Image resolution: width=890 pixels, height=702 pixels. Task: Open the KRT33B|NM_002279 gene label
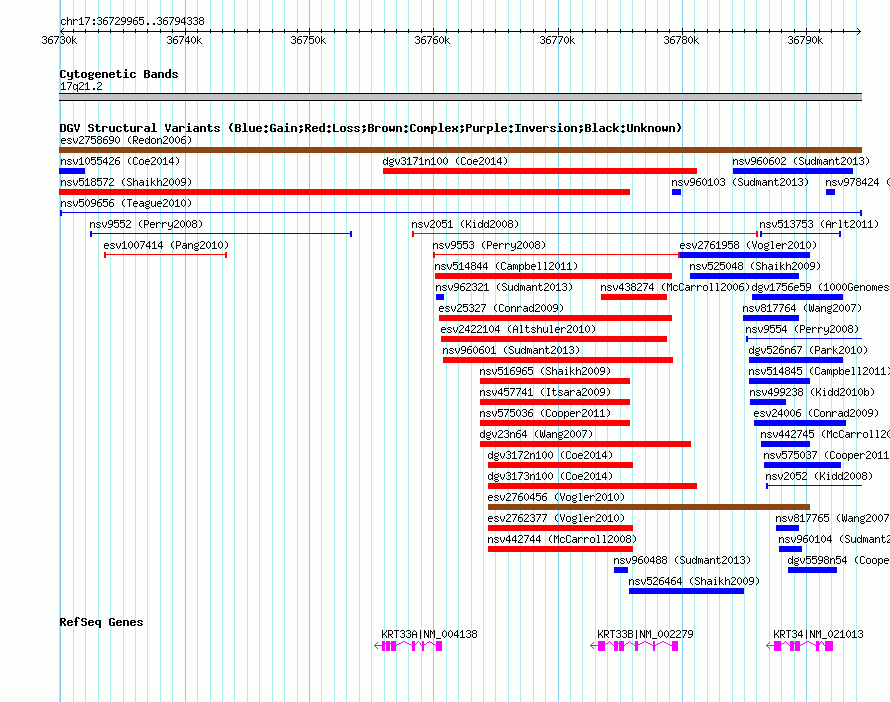(645, 634)
